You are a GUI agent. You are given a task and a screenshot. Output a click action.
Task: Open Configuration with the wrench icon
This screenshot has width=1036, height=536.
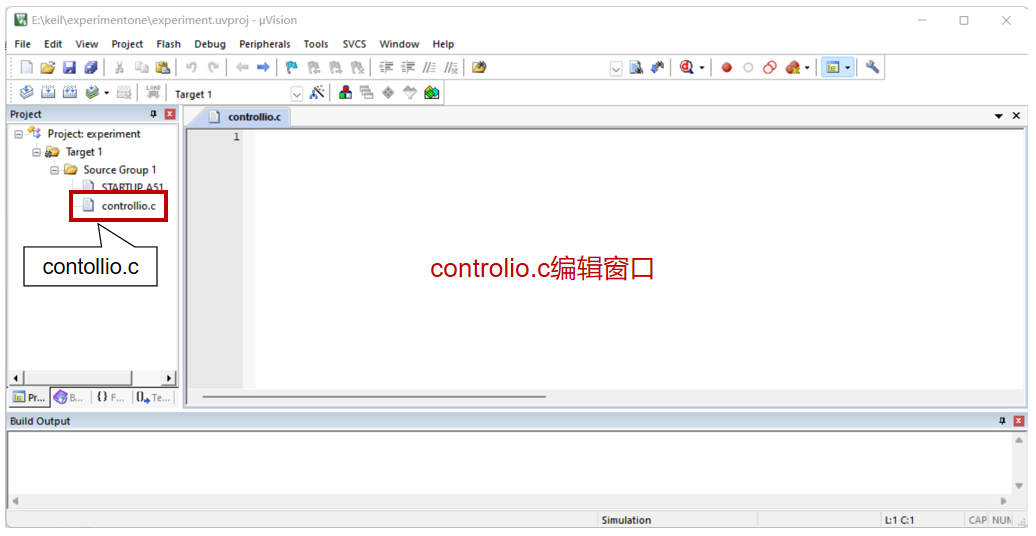[x=872, y=67]
